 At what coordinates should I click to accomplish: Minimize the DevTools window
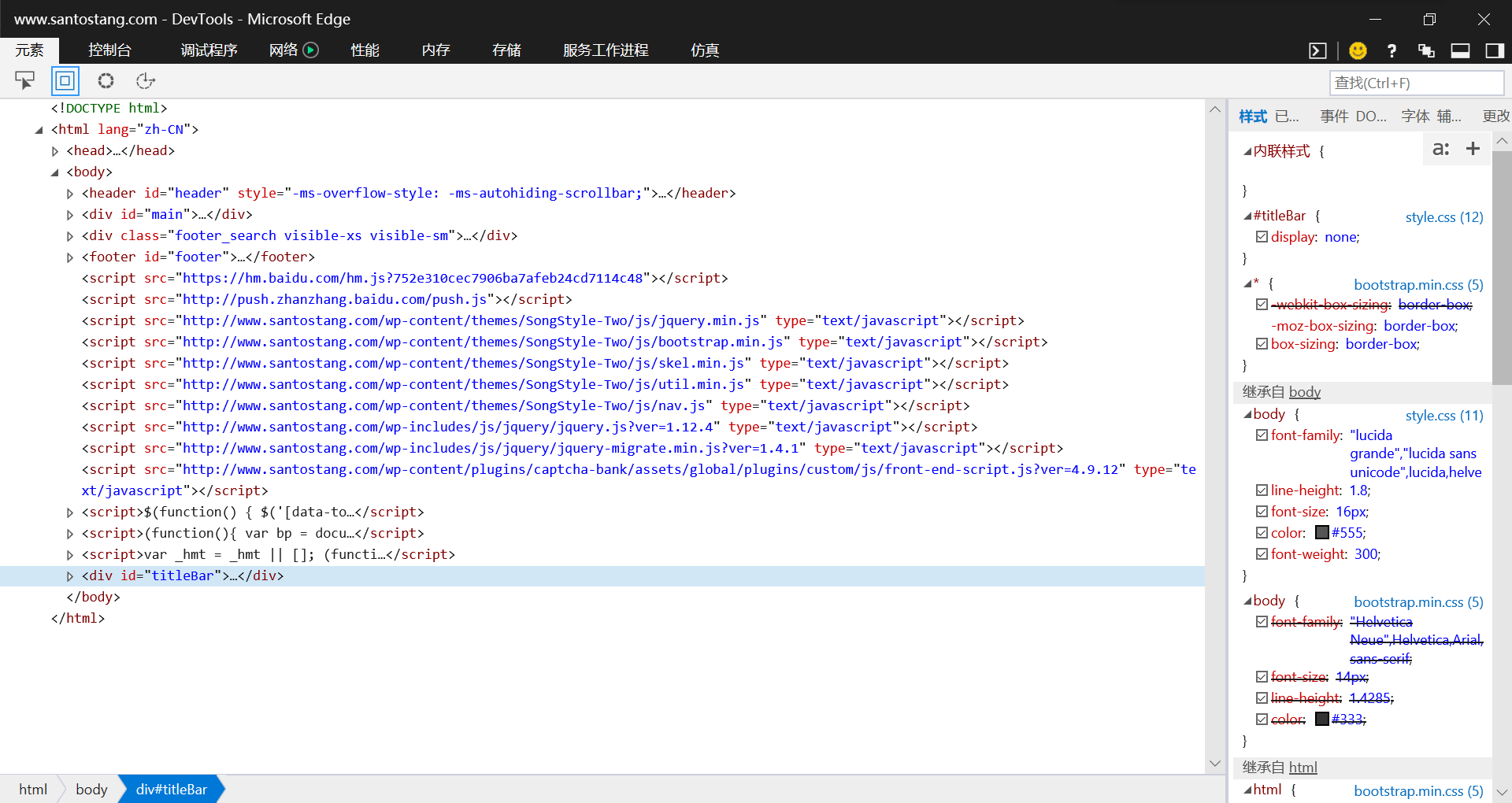coord(1376,19)
